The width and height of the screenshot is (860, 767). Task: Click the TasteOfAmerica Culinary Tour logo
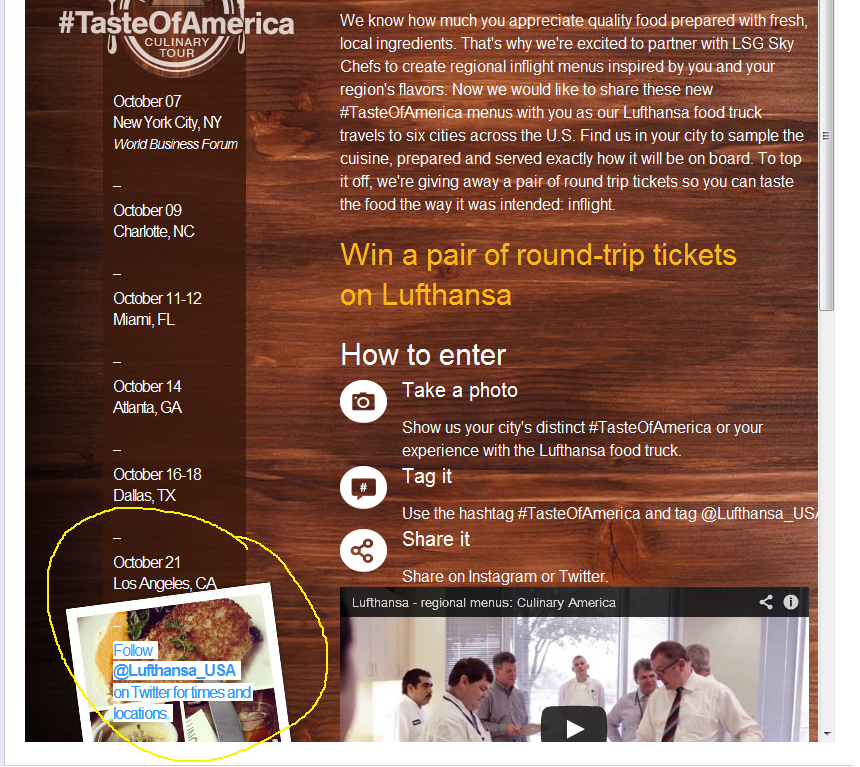tap(177, 32)
